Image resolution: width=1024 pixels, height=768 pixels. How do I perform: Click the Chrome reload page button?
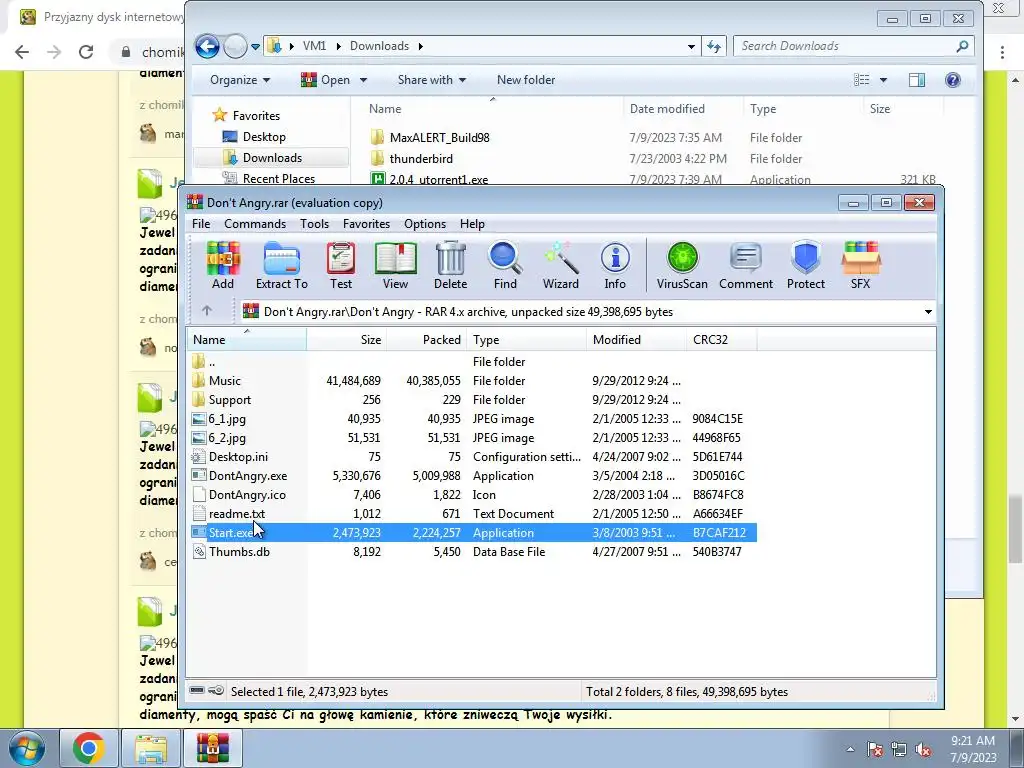click(86, 52)
